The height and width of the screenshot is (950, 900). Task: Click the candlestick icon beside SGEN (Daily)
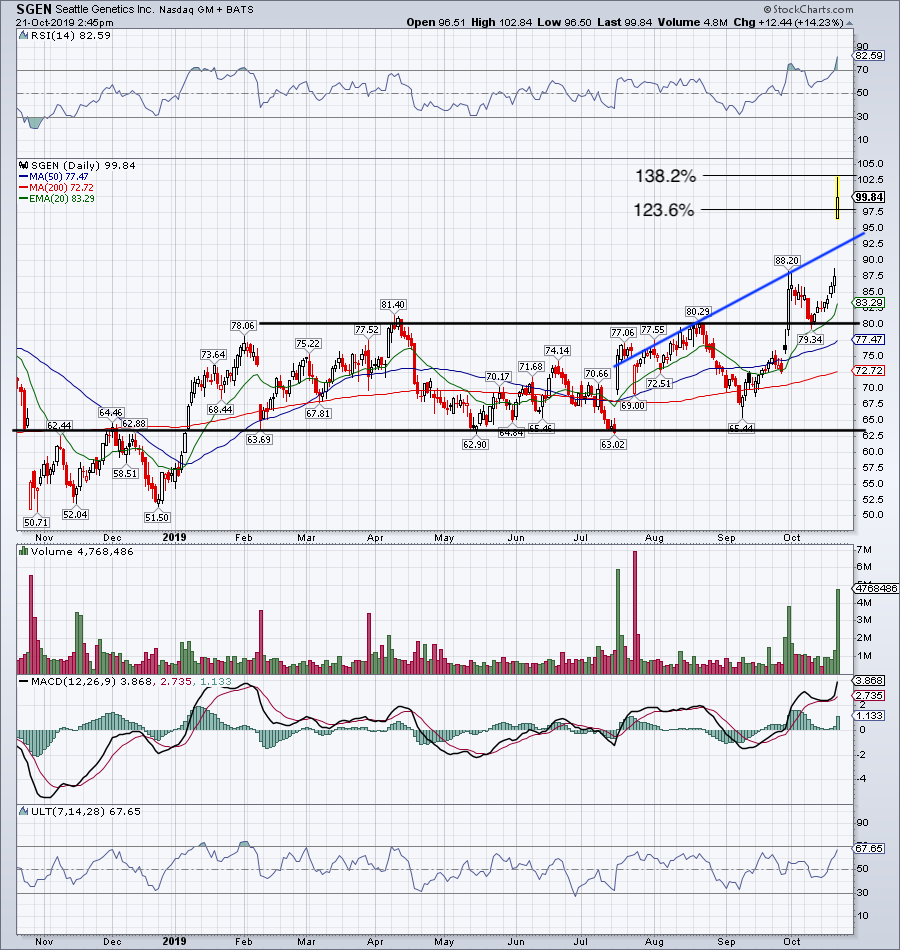[24, 165]
